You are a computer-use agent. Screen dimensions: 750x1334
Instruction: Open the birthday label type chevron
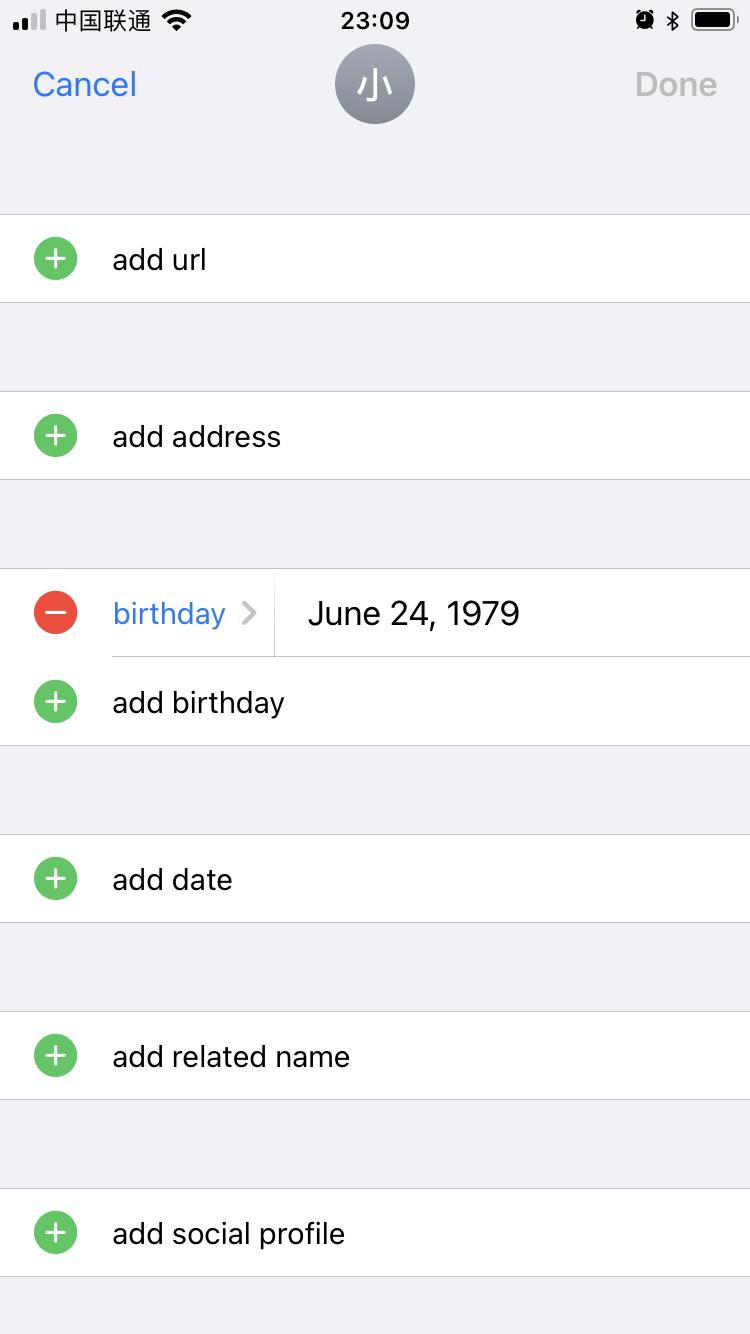[249, 613]
